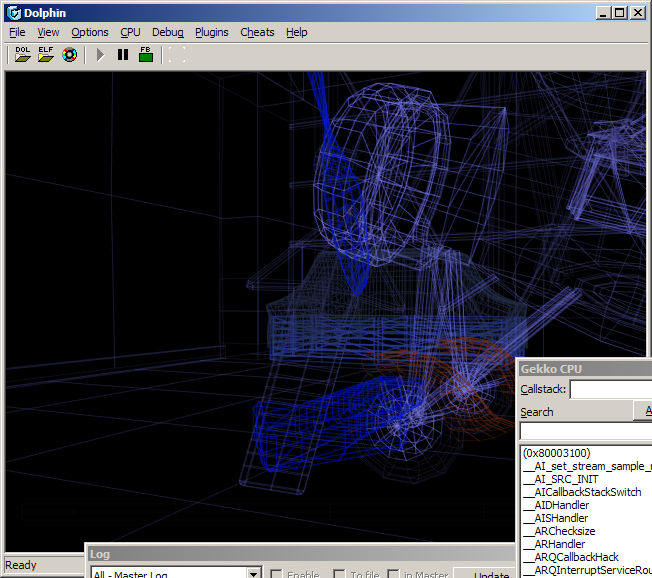
Task: Open an ELF file from toolbar
Action: (46, 54)
